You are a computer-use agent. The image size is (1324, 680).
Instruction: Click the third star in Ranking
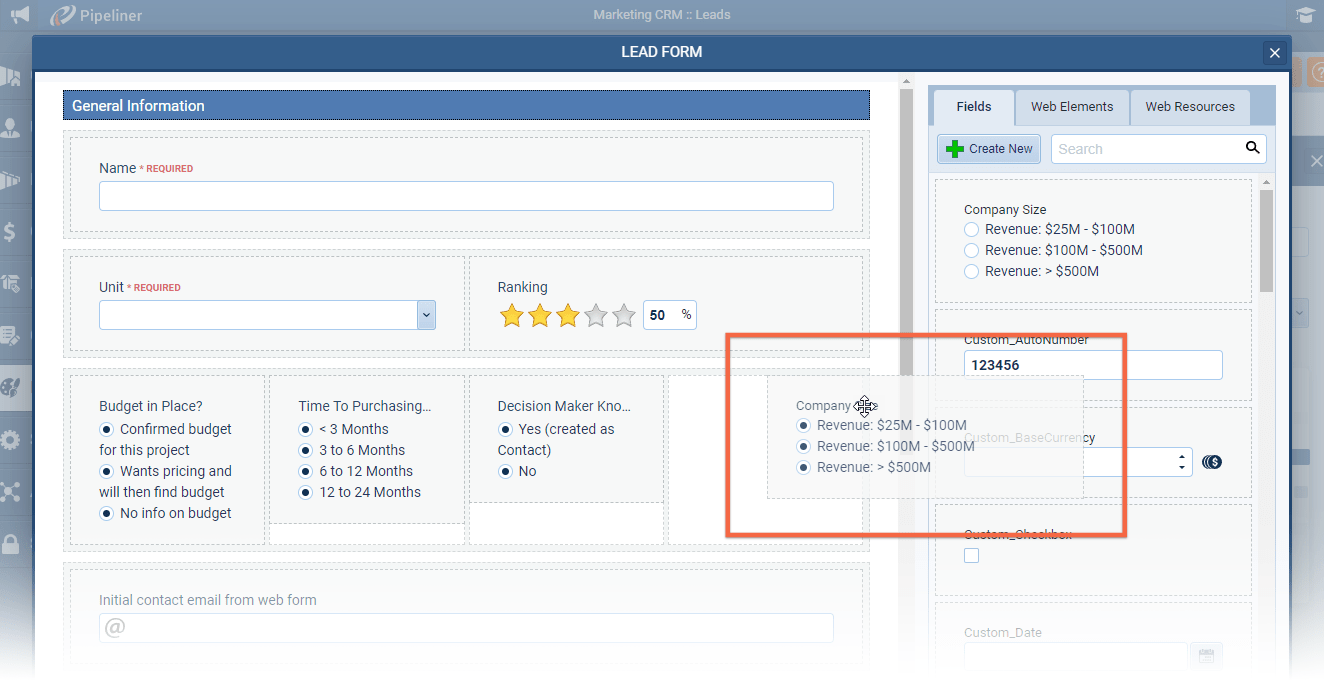(568, 316)
